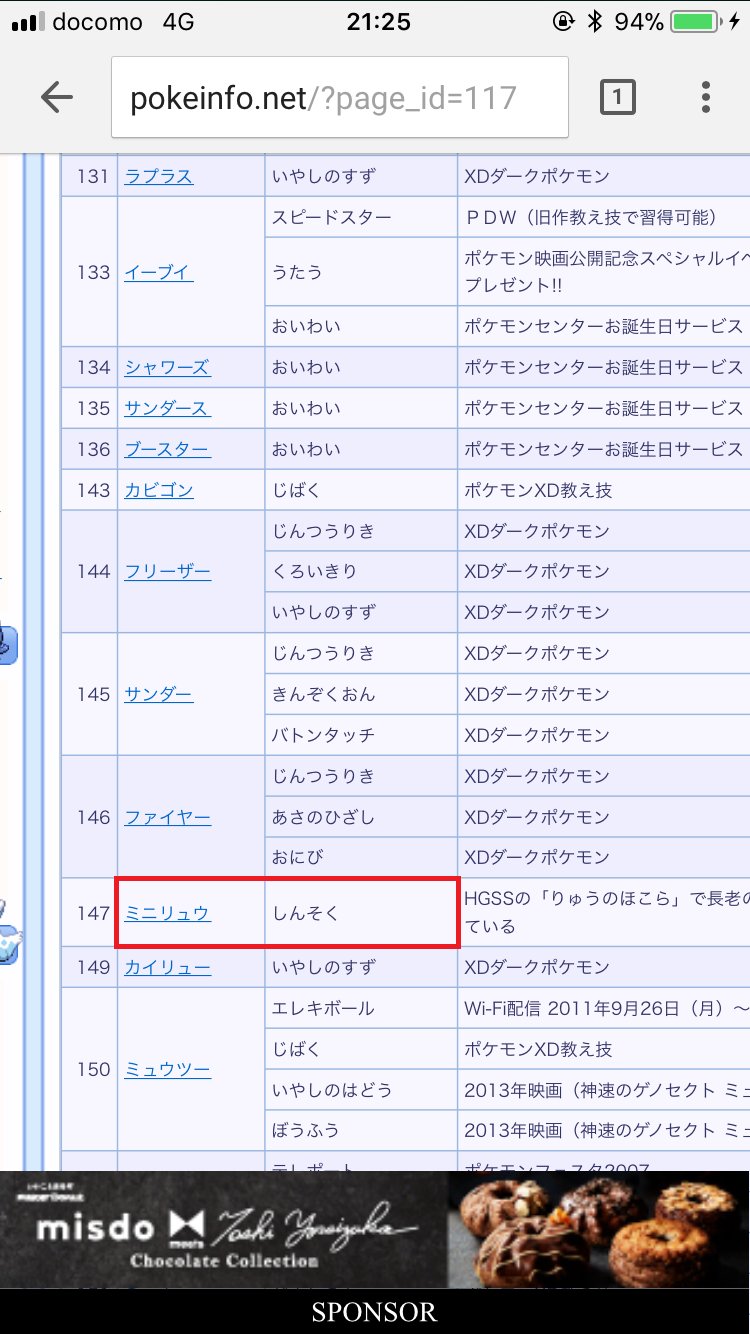Viewport: 750px width, 1334px height.
Task: Select the ぼうふう move cell
Action: click(361, 1130)
